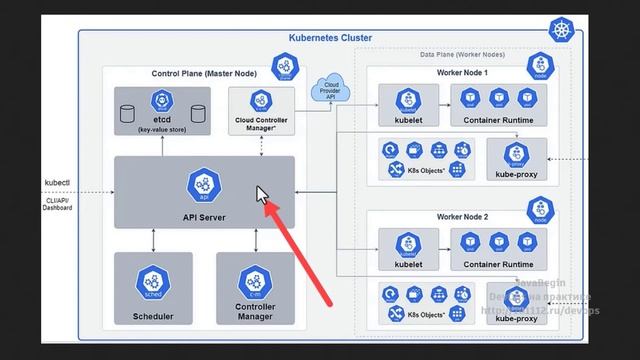640x360 pixels.
Task: Click the 'kubelet' label in Worker Node 2
Action: 408,264
